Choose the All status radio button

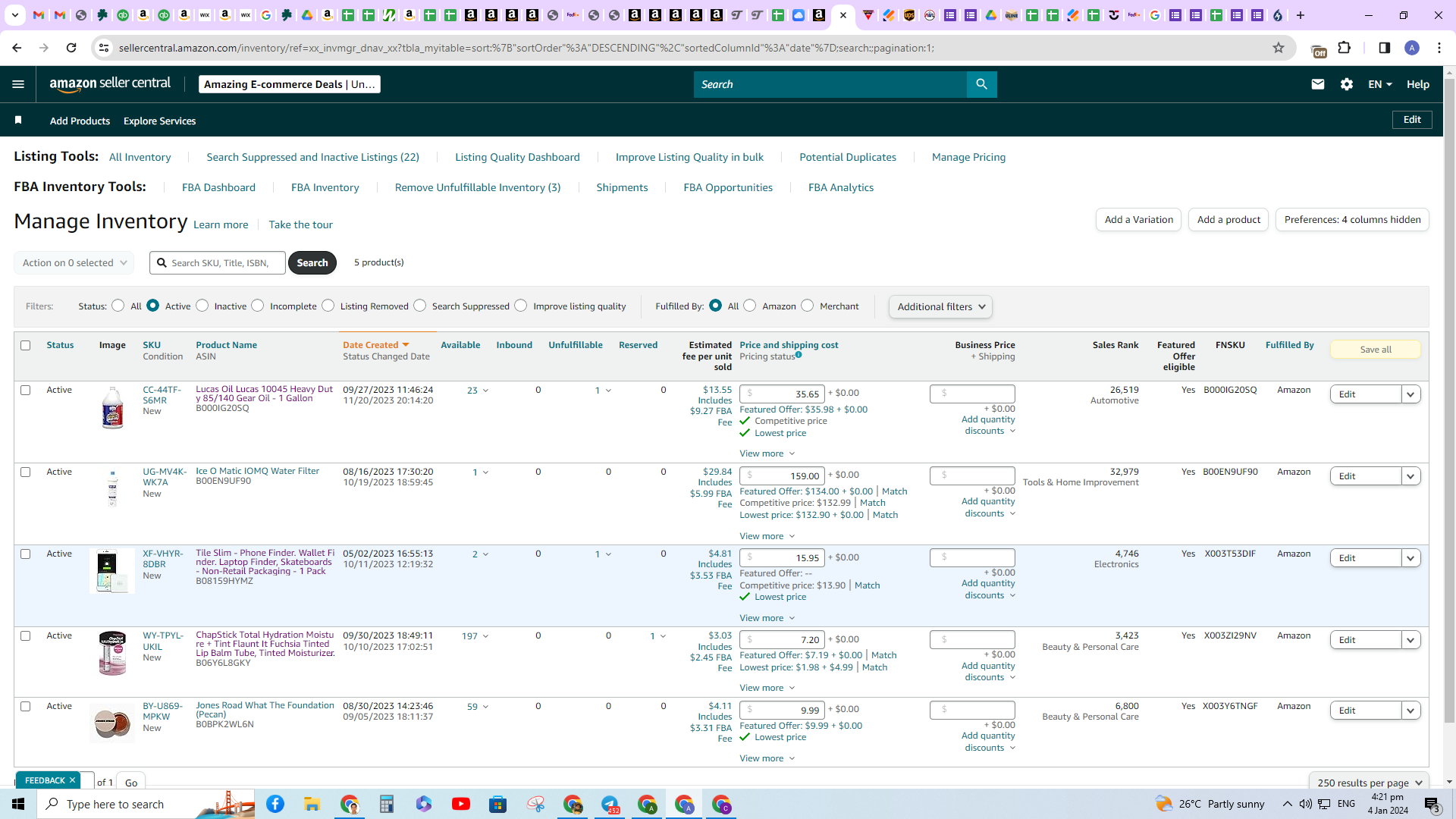[118, 306]
